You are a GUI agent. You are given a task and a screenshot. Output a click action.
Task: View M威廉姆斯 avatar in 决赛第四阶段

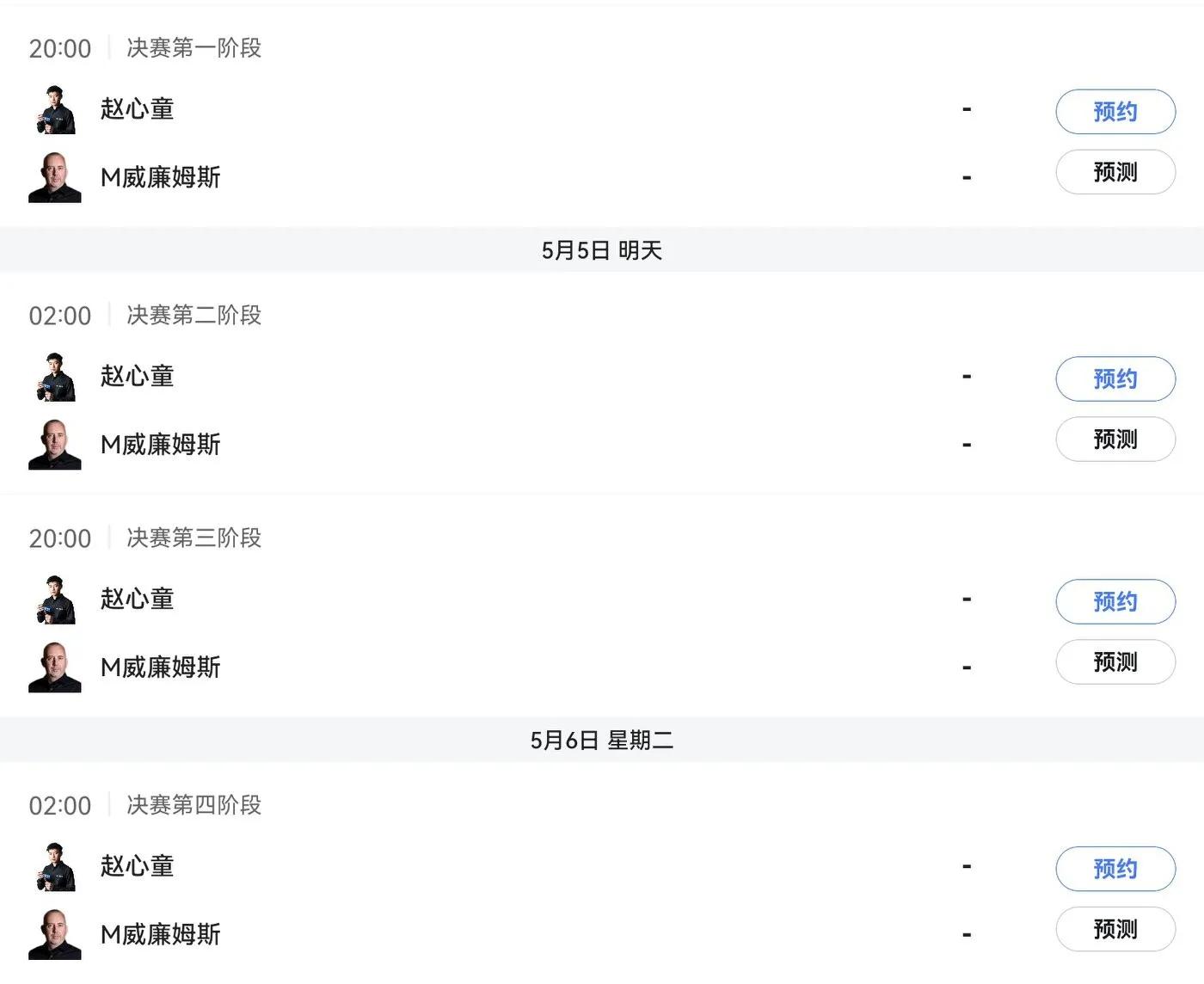(55, 934)
